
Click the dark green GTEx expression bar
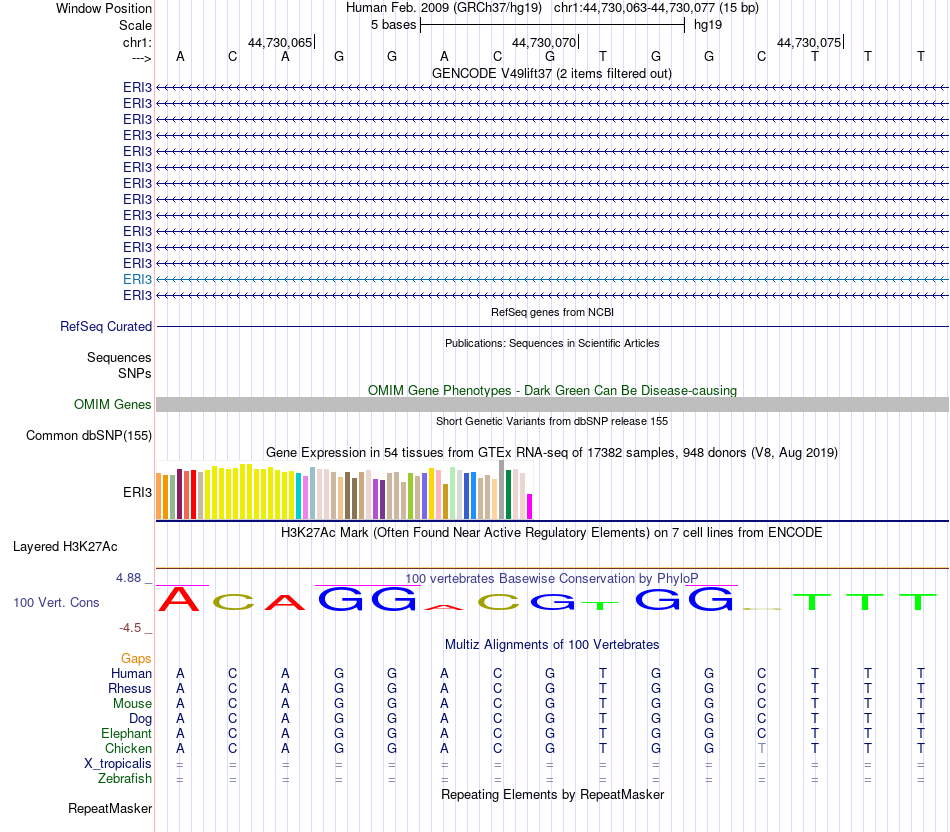pyautogui.click(x=508, y=494)
